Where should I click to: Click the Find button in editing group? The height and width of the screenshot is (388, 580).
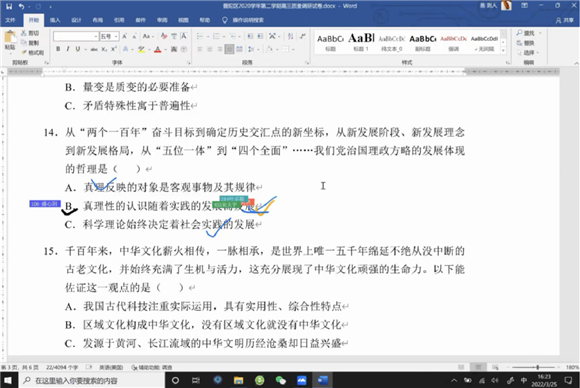tap(529, 33)
